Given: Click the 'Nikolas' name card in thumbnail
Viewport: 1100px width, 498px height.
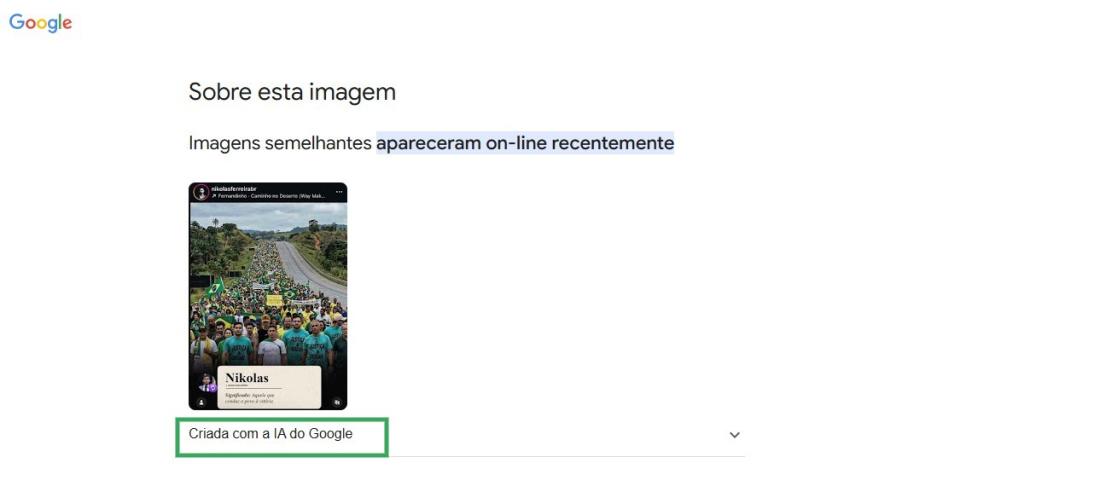Looking at the screenshot, I should (269, 386).
